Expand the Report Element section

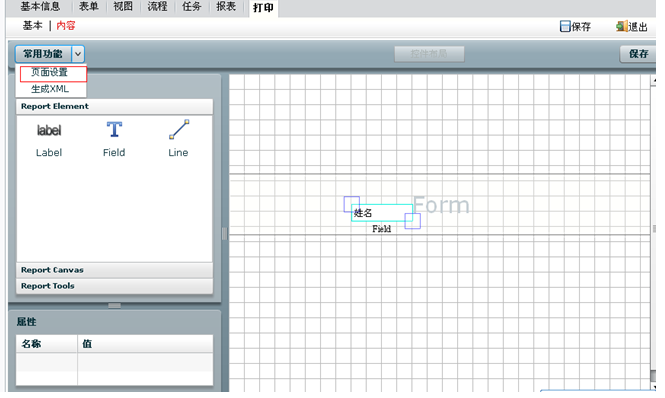click(115, 107)
